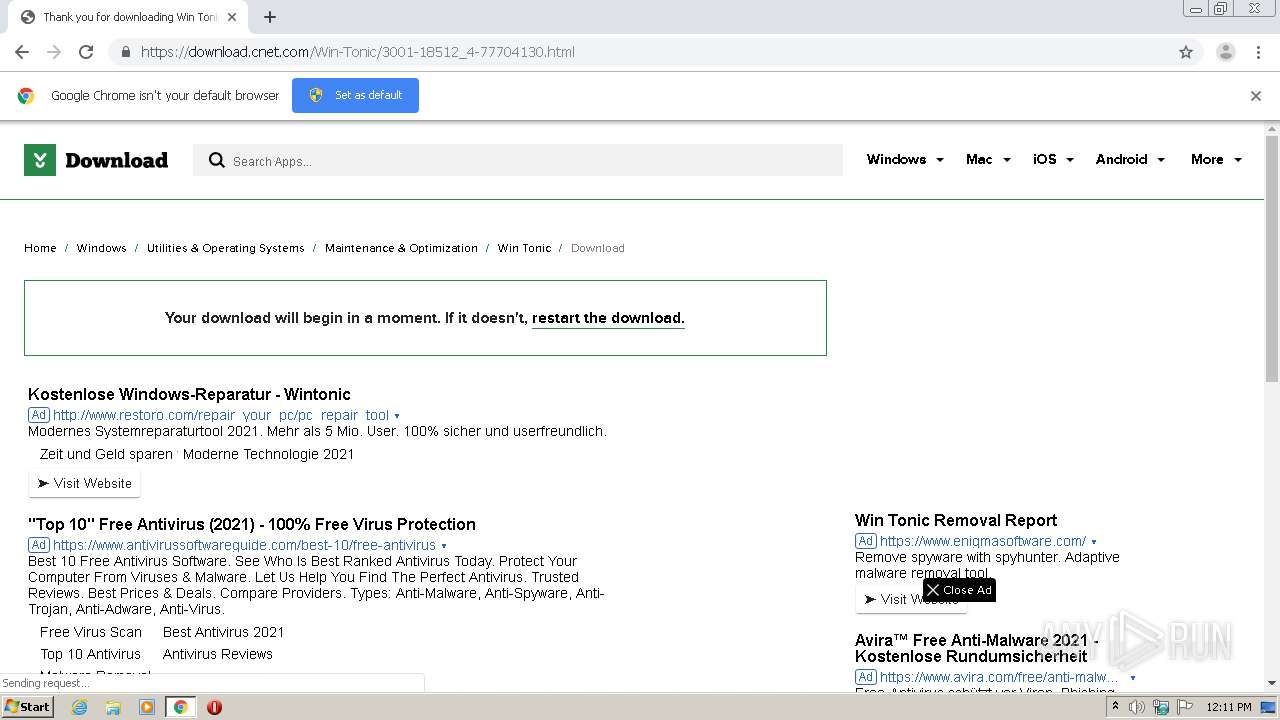Viewport: 1280px width, 720px height.
Task: Click the scrollbar down arrow
Action: click(x=1272, y=684)
